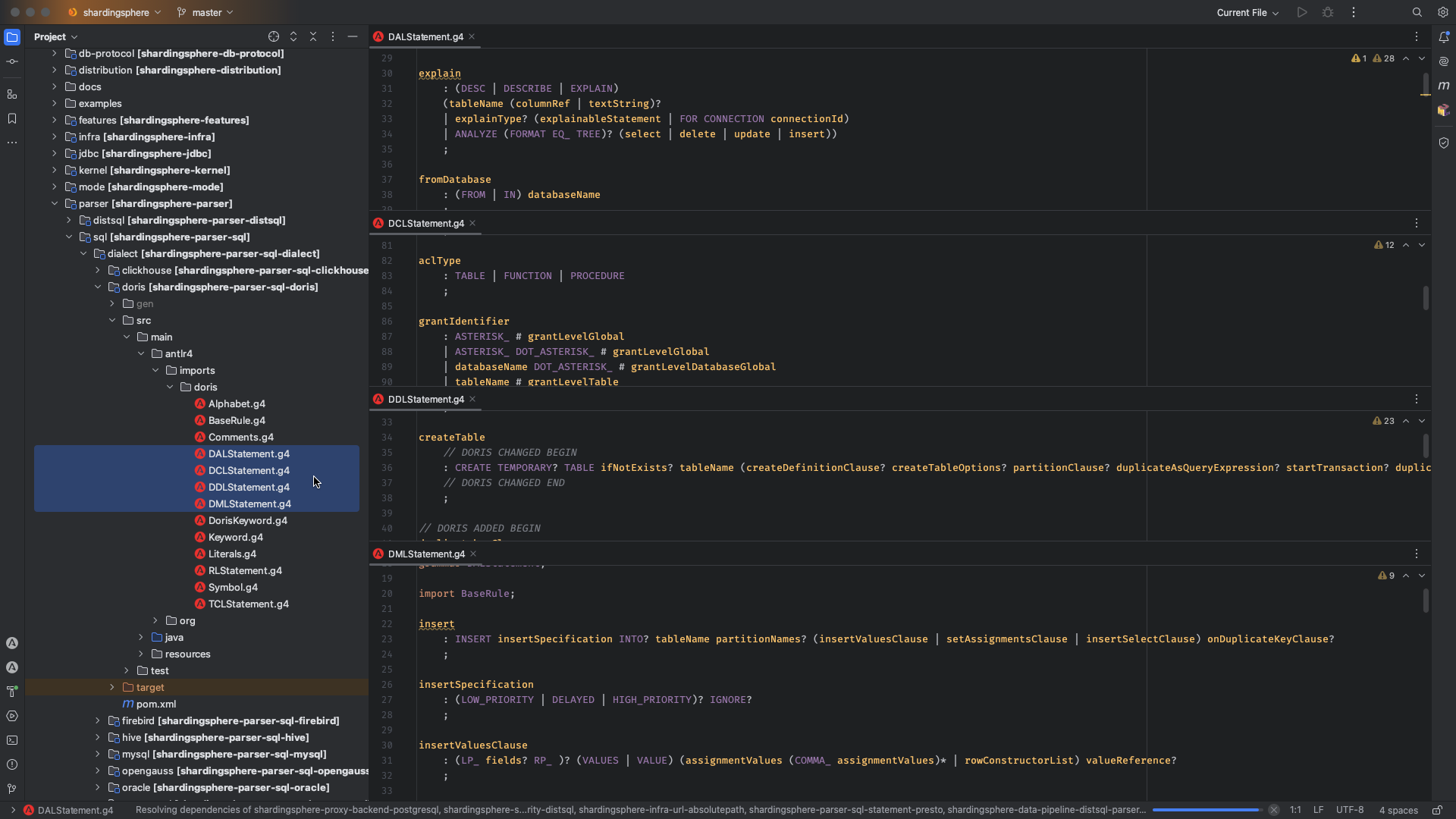Image resolution: width=1456 pixels, height=819 pixels.
Task: Open Structure tool window in left sidebar
Action: coord(12,95)
